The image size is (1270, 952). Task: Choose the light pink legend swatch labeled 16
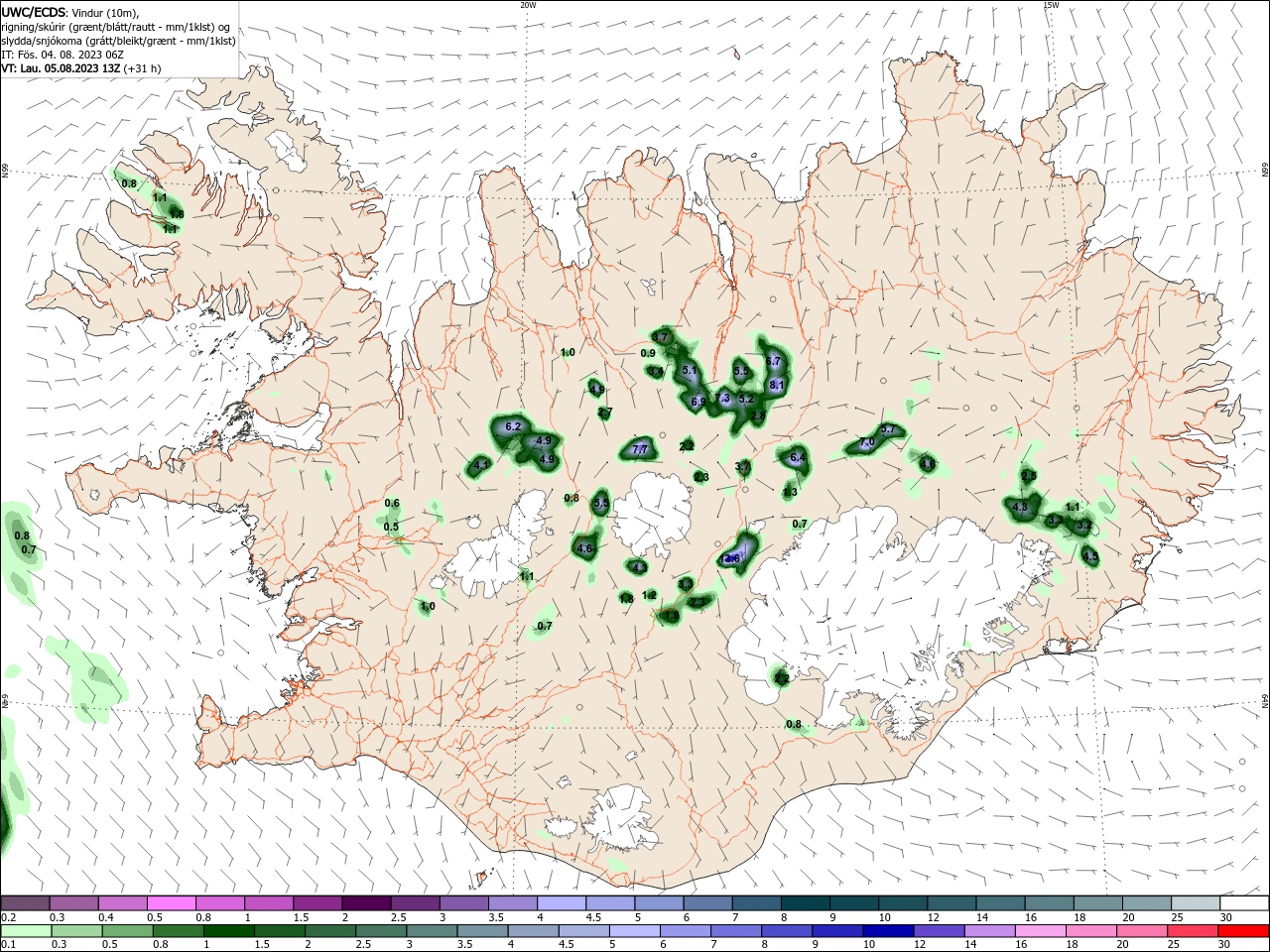(x=1040, y=931)
